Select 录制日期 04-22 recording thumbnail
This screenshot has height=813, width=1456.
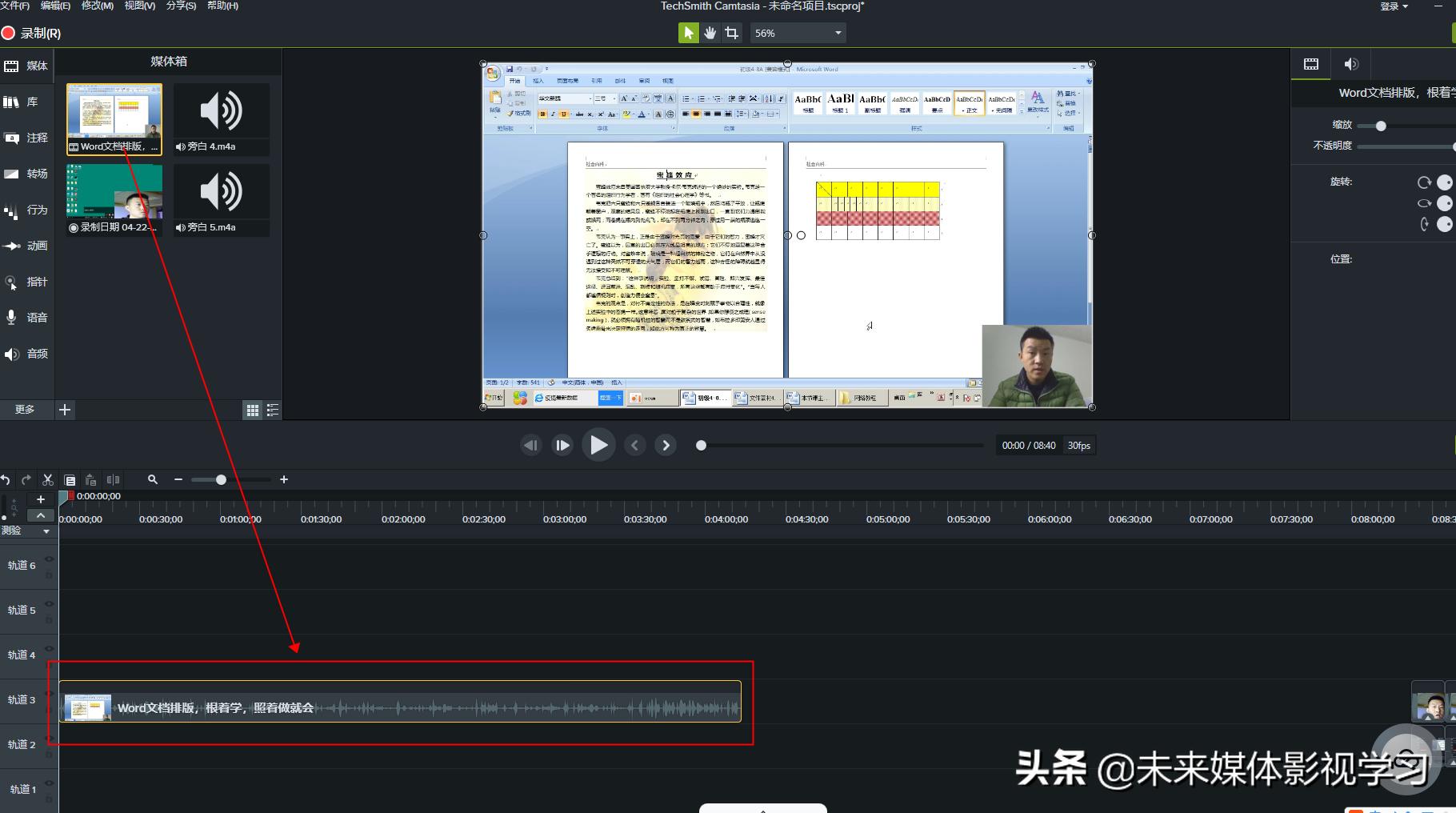(114, 200)
